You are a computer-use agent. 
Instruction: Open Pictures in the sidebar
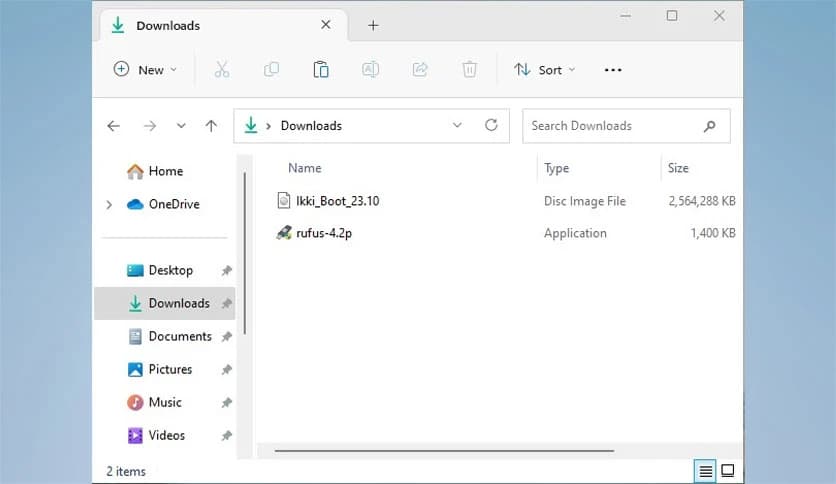click(159, 369)
